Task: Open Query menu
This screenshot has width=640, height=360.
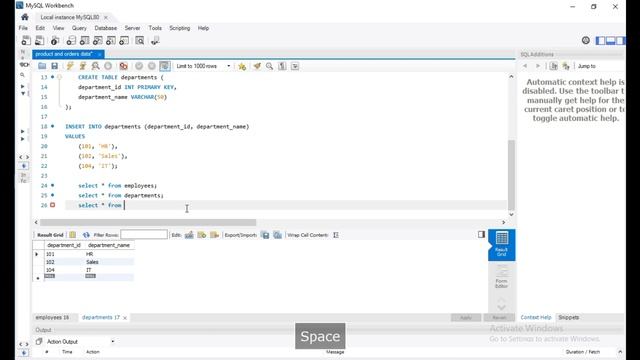Action: [79, 28]
